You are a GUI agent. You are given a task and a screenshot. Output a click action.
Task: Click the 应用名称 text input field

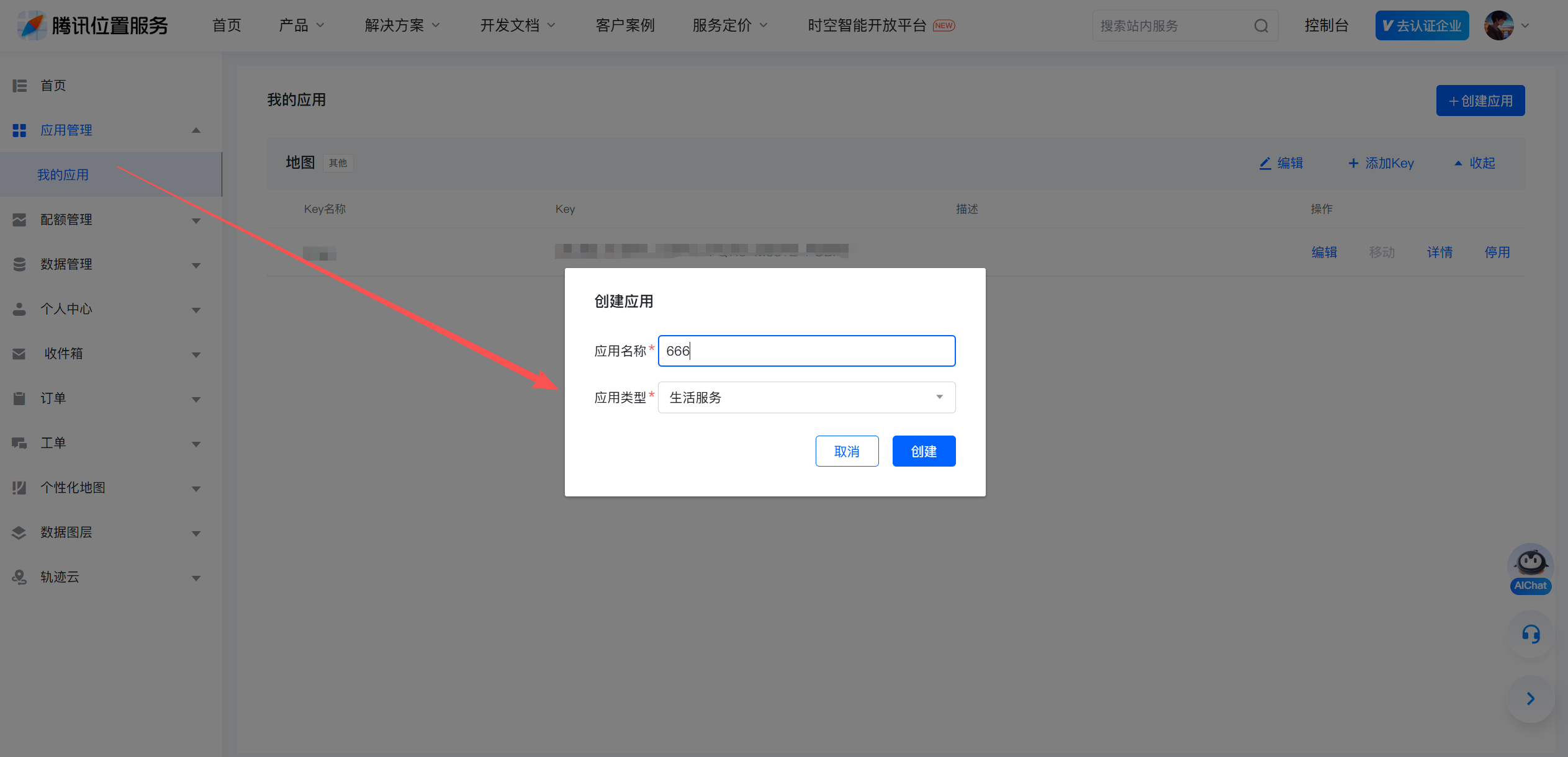click(x=806, y=351)
